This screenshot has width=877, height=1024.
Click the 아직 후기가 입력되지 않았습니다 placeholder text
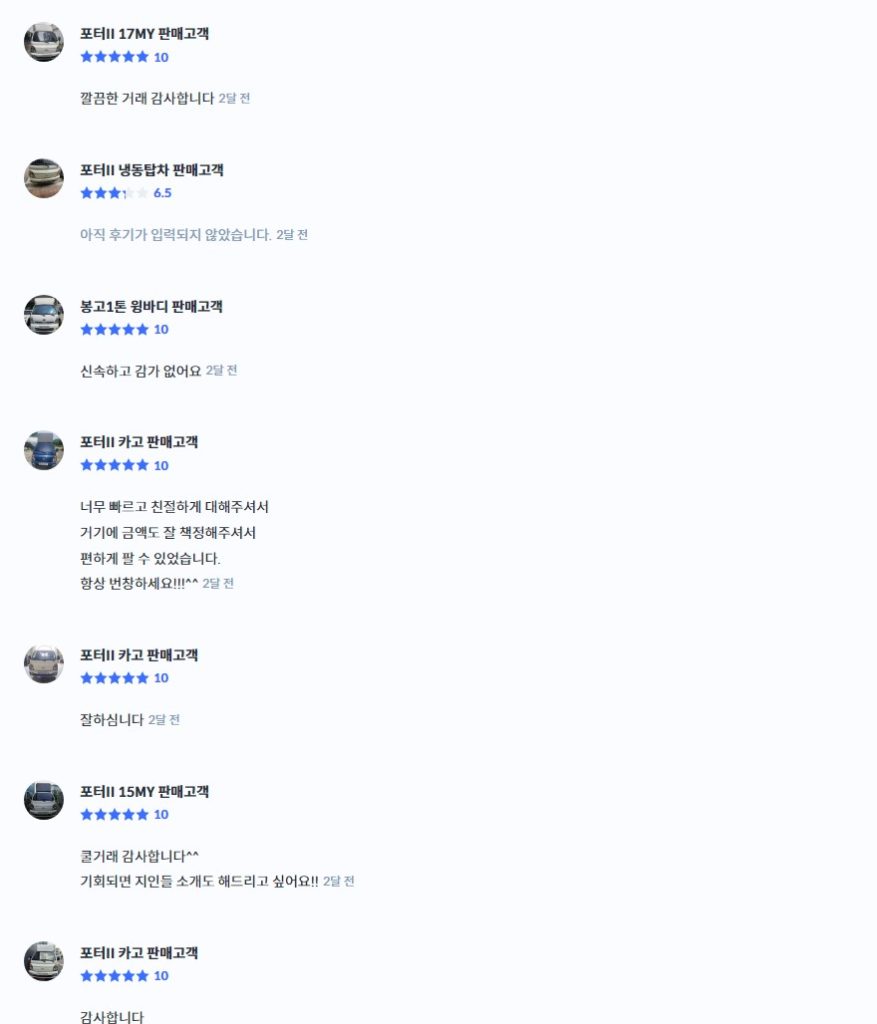[176, 234]
